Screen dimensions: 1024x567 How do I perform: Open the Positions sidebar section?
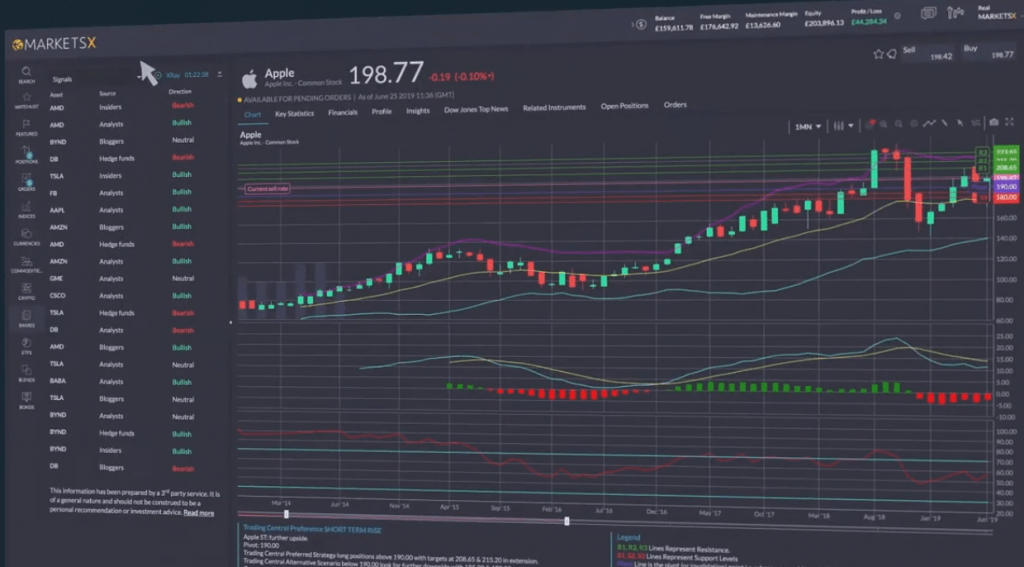tap(27, 155)
